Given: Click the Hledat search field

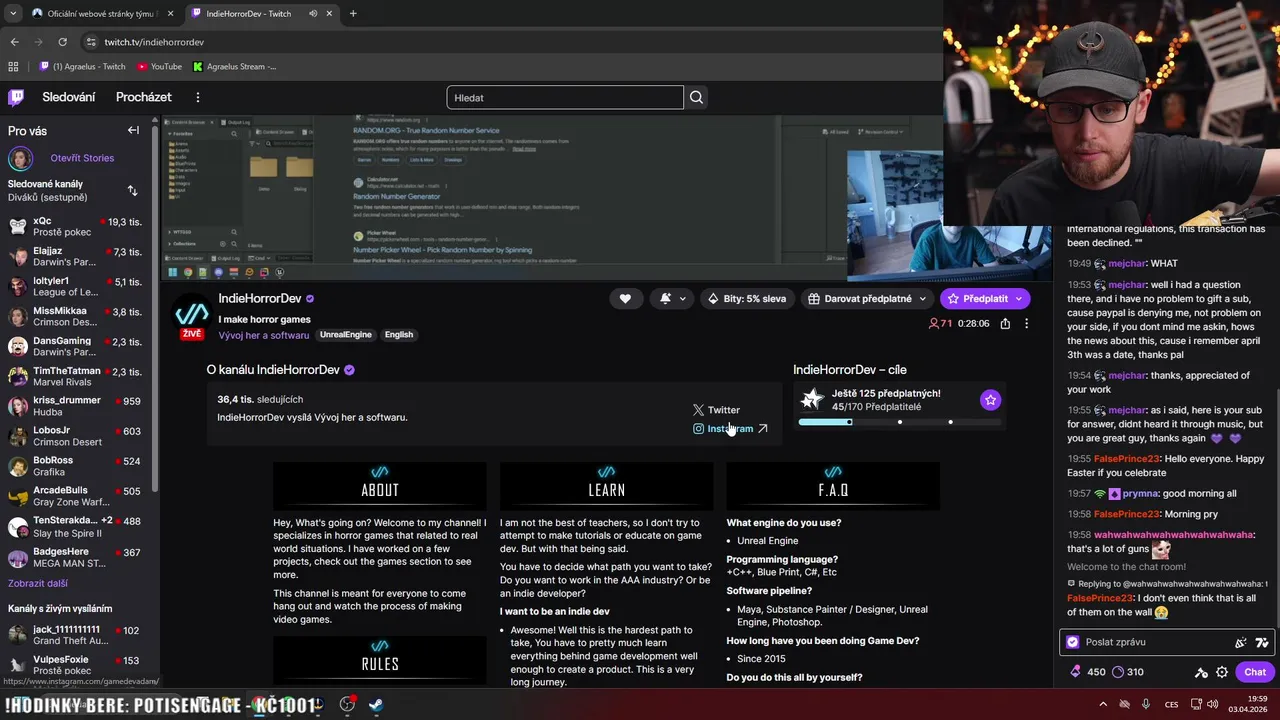Looking at the screenshot, I should (x=565, y=97).
